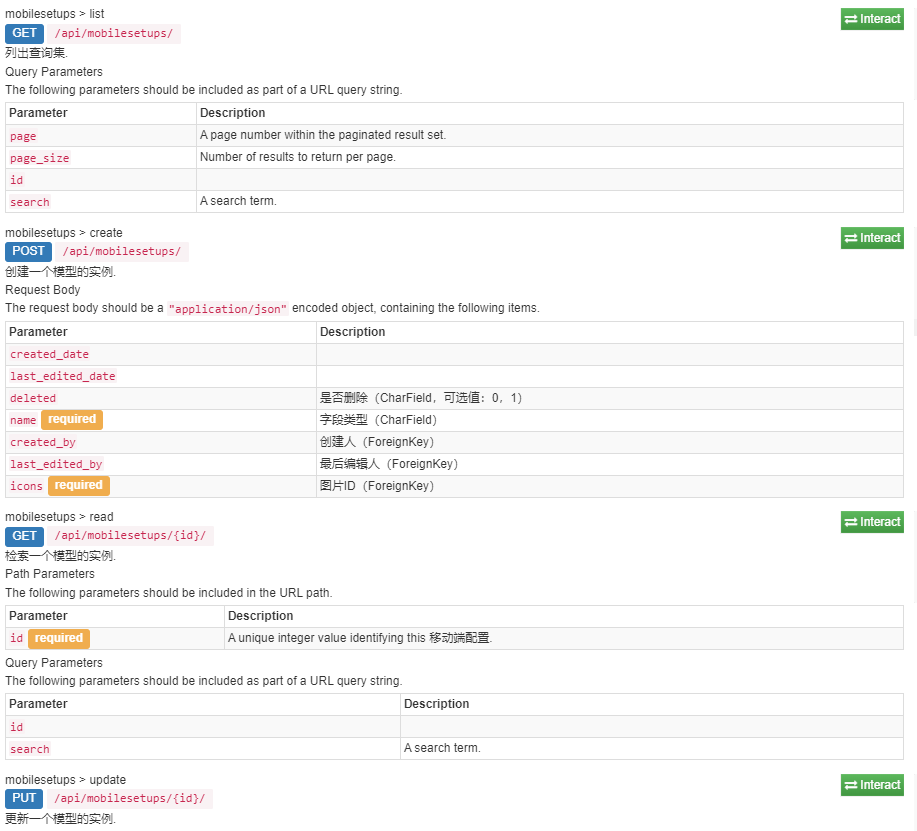
Task: Select the PUT method badge
Action: (x=24, y=799)
